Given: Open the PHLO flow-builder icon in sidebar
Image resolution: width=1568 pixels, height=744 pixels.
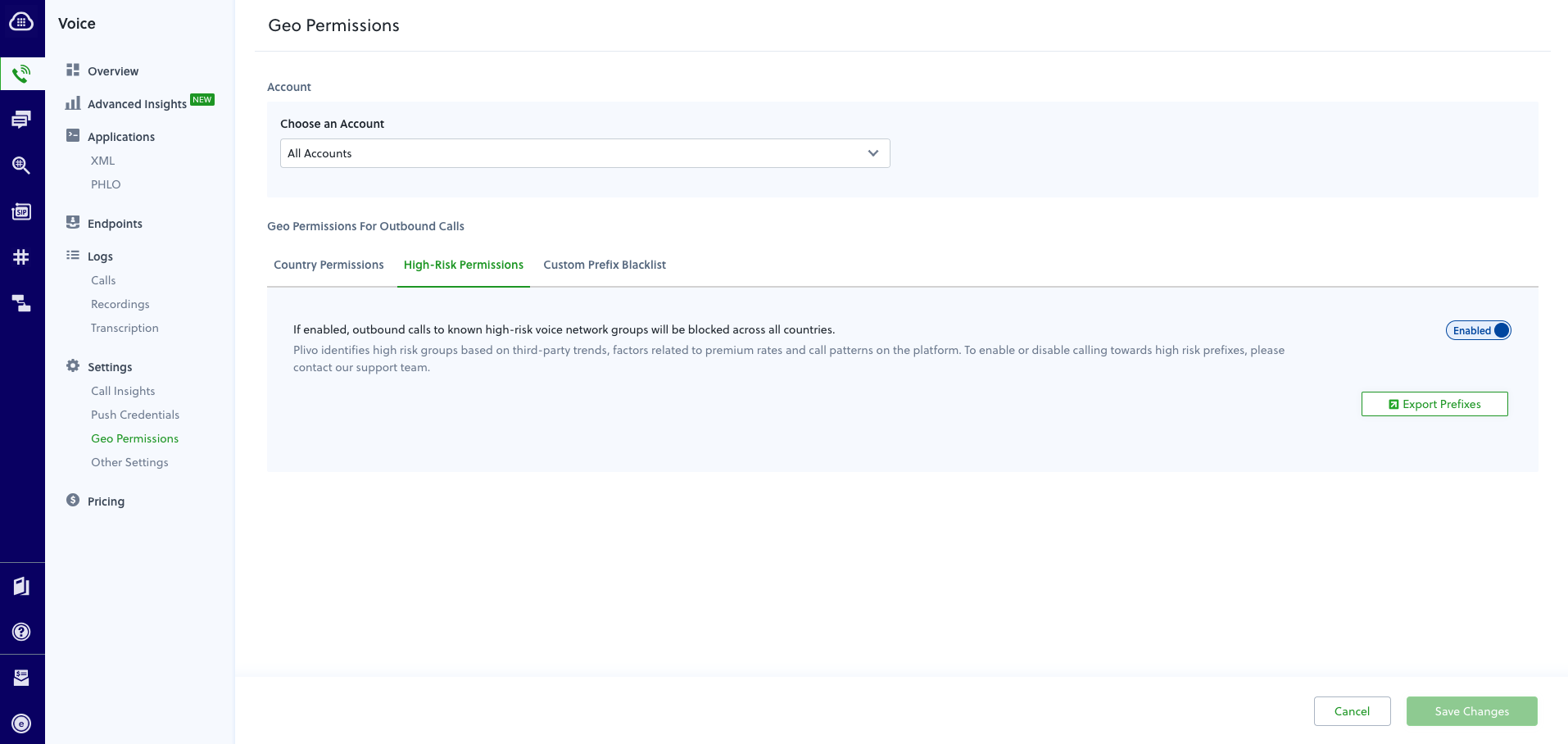Looking at the screenshot, I should (21, 303).
